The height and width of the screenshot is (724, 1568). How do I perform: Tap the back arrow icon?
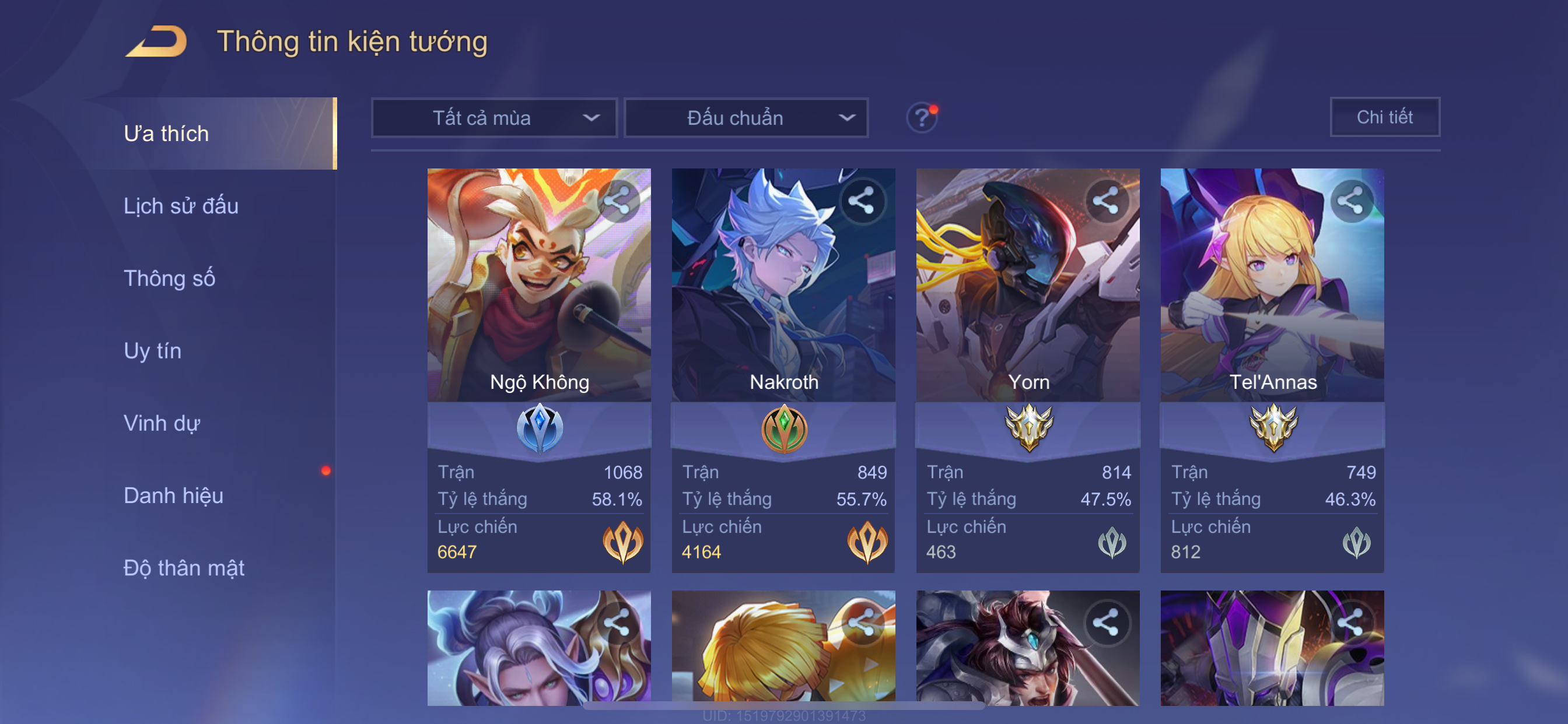point(156,41)
